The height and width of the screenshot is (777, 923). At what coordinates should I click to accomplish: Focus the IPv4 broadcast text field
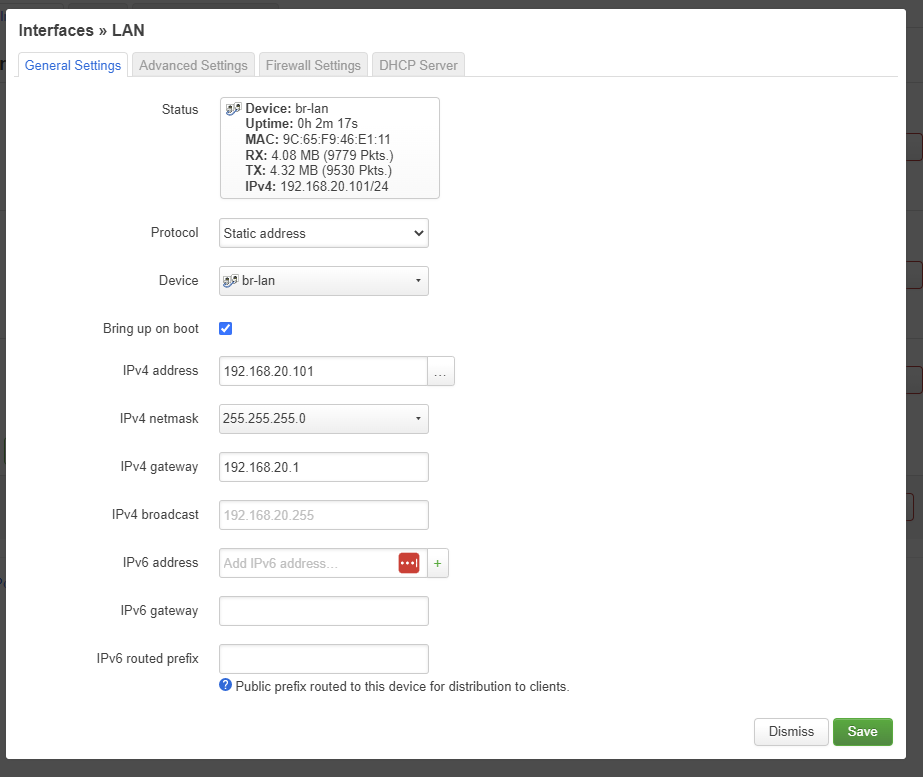click(323, 515)
